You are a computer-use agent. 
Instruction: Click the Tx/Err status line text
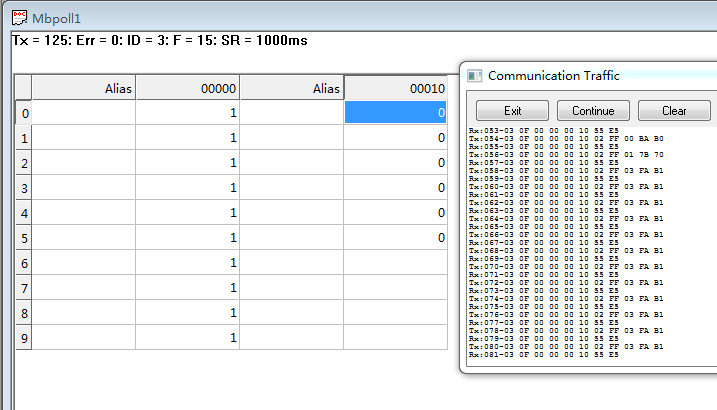point(159,41)
